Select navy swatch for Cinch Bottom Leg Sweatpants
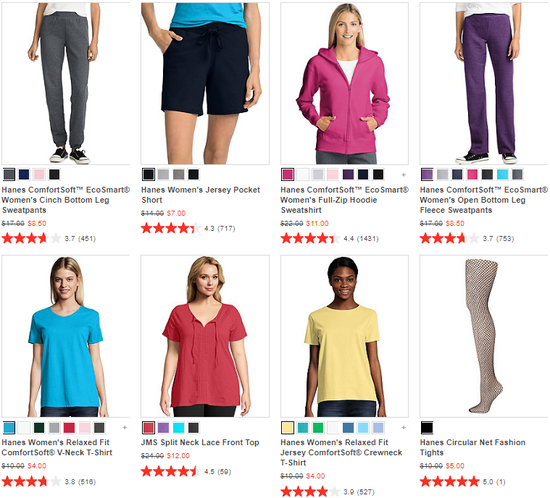550x498 pixels. 24,174
